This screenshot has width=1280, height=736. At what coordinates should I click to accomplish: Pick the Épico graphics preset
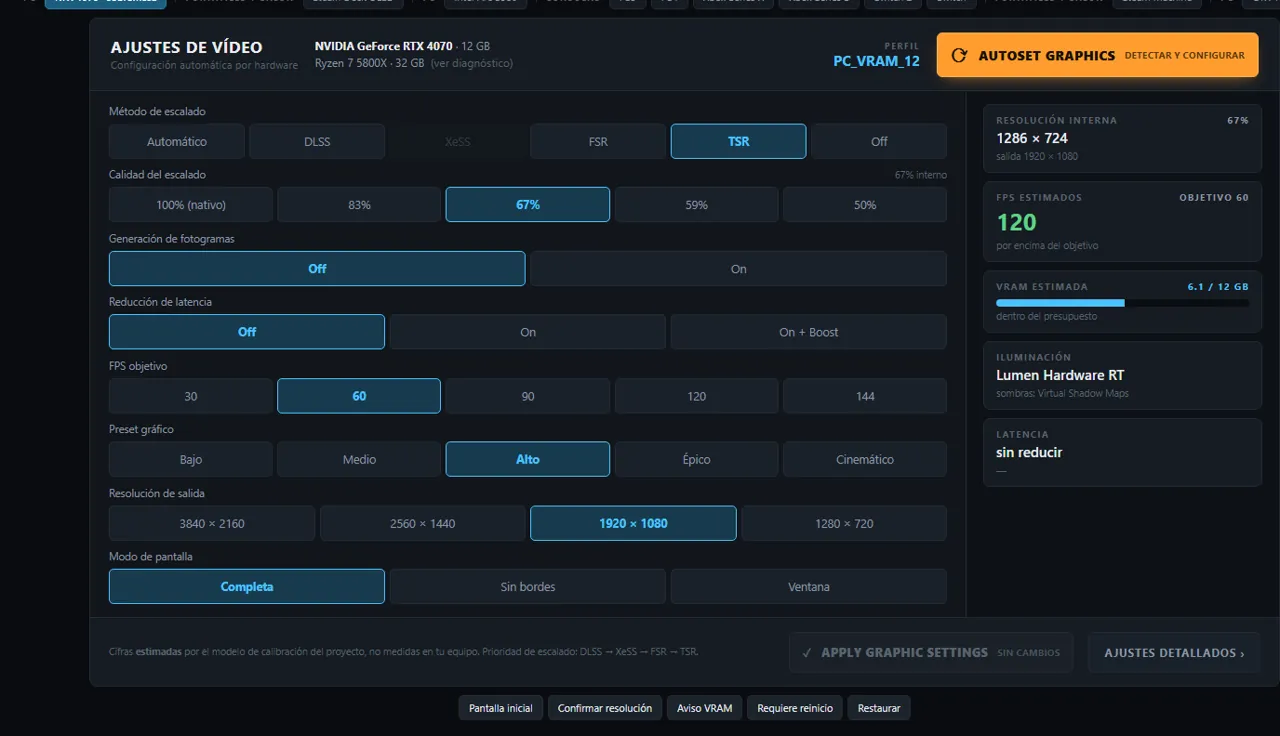pos(697,460)
